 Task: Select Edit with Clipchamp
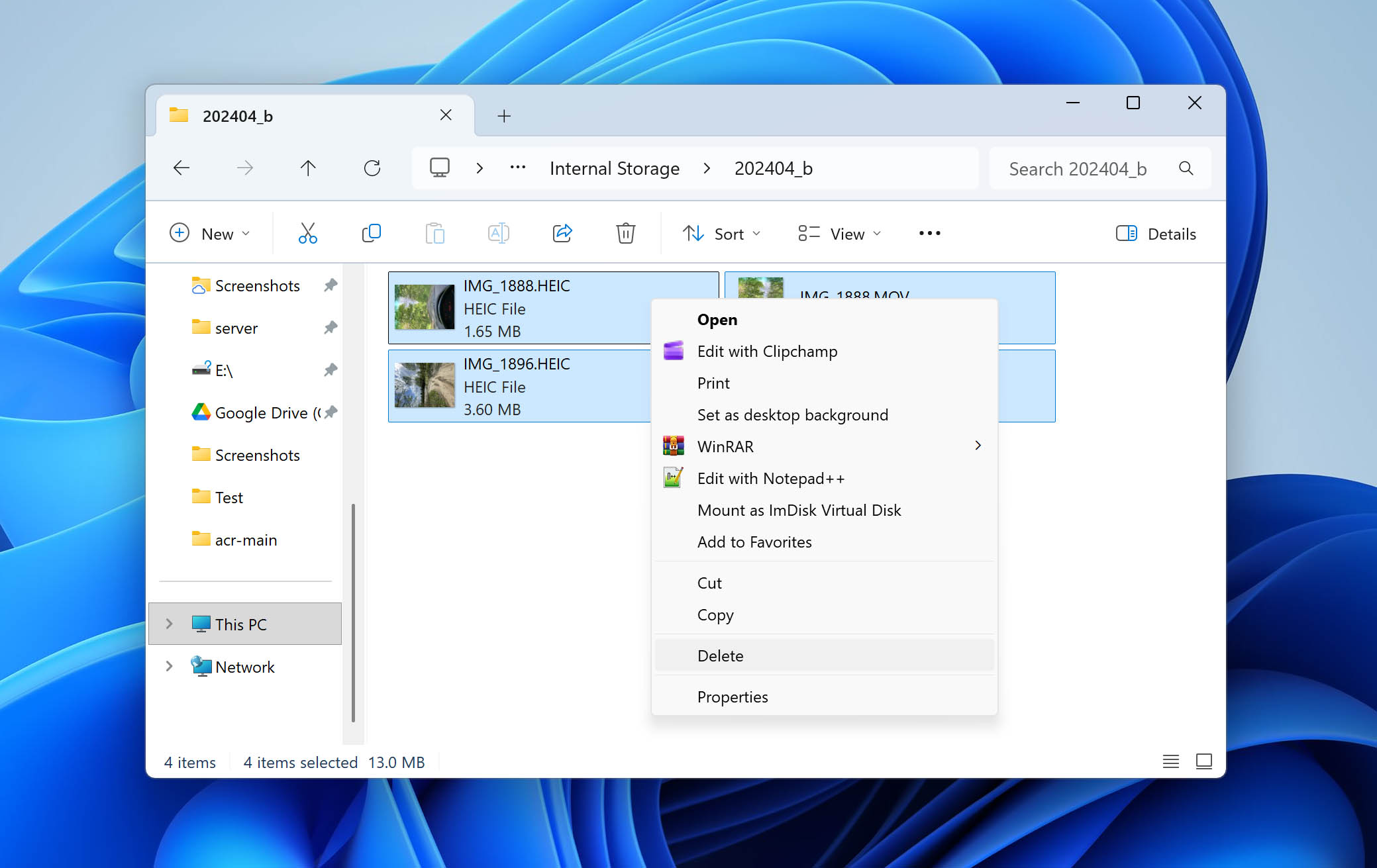pos(824,352)
